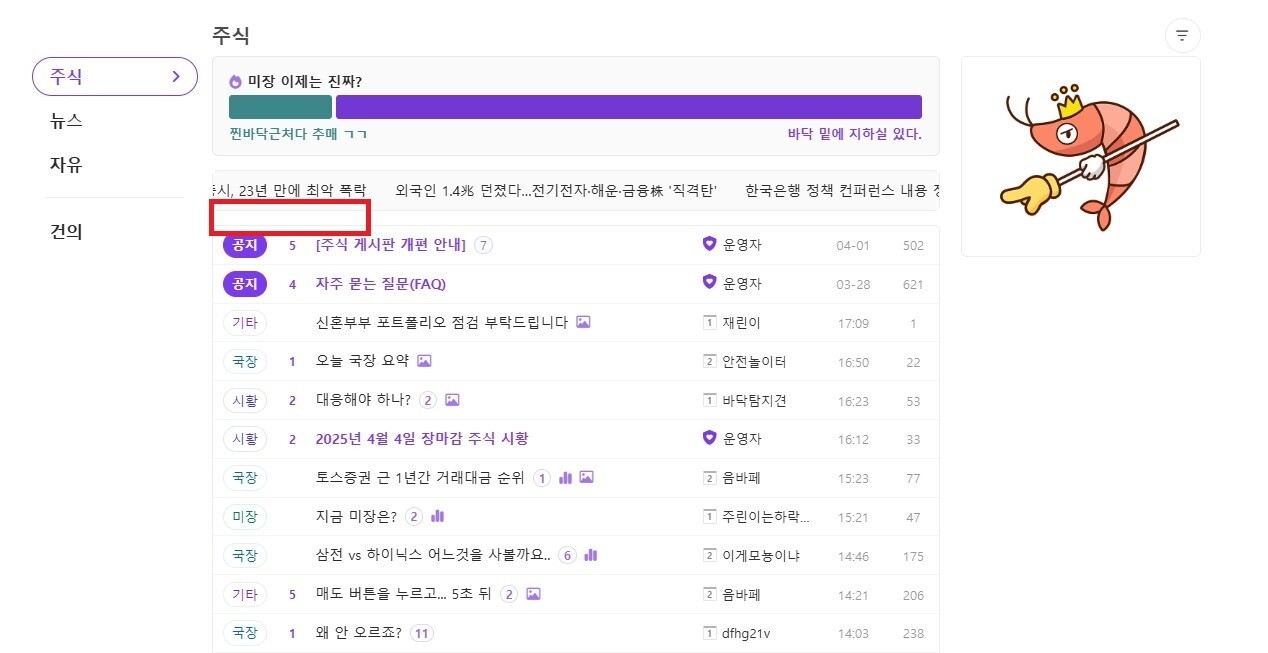Click the 시황 tag on the 대응해야 하나 row
The image size is (1268, 653).
click(245, 400)
